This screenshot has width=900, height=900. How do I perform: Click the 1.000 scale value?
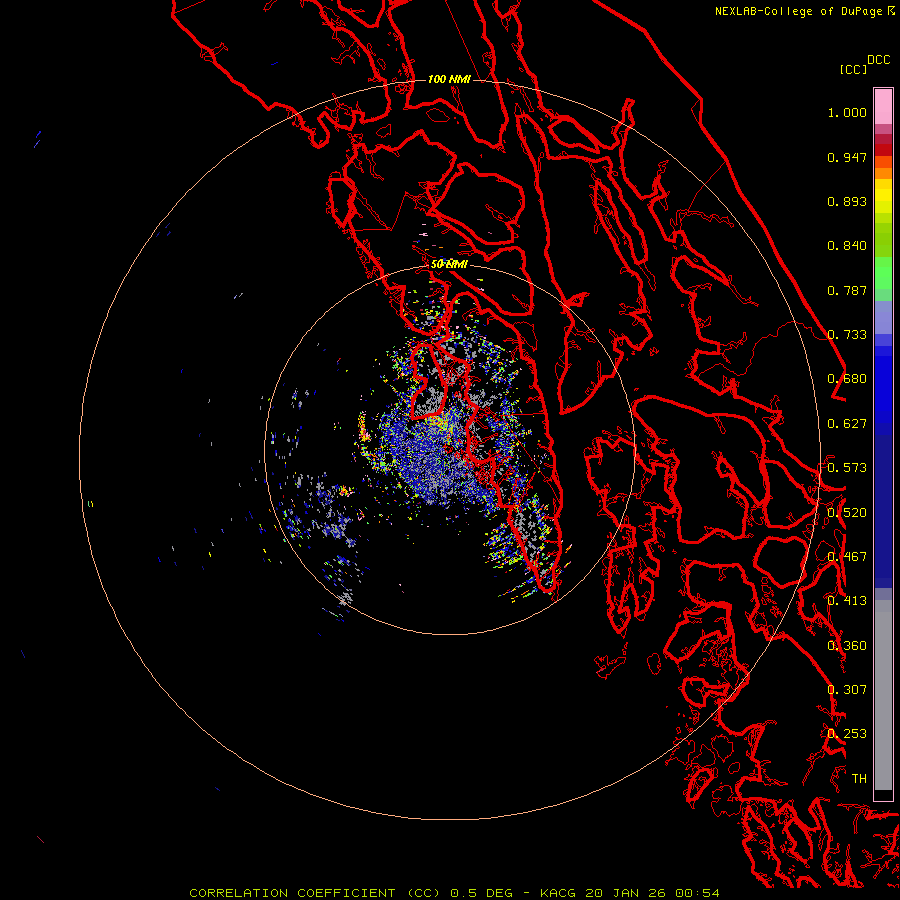pos(847,112)
